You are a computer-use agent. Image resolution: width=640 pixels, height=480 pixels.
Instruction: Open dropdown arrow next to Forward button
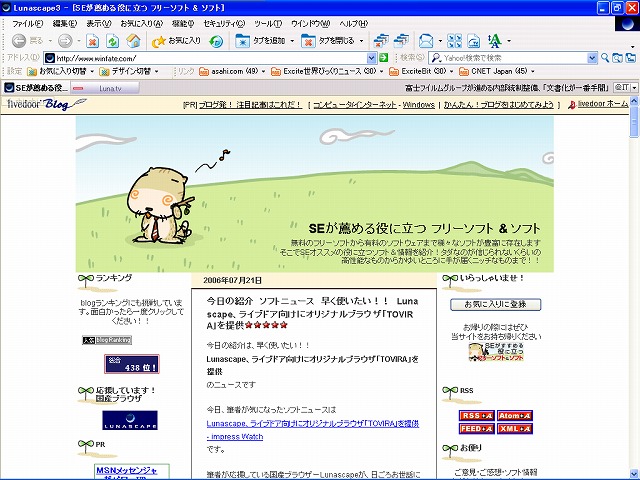pyautogui.click(x=79, y=41)
